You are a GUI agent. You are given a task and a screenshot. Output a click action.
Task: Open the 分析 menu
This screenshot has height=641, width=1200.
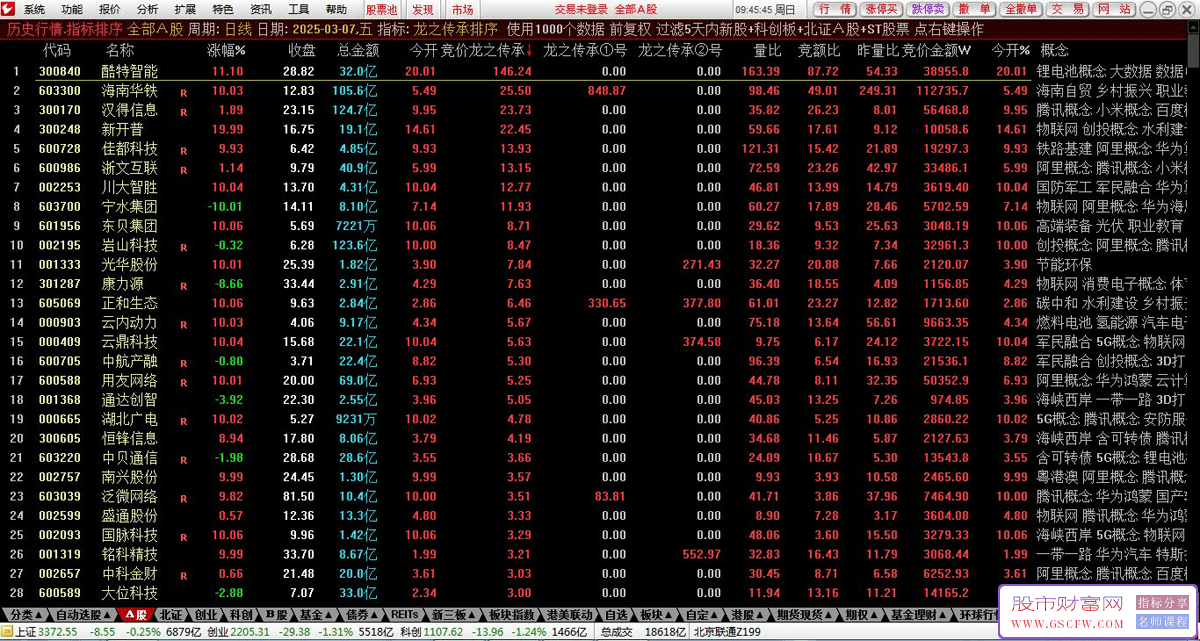149,9
